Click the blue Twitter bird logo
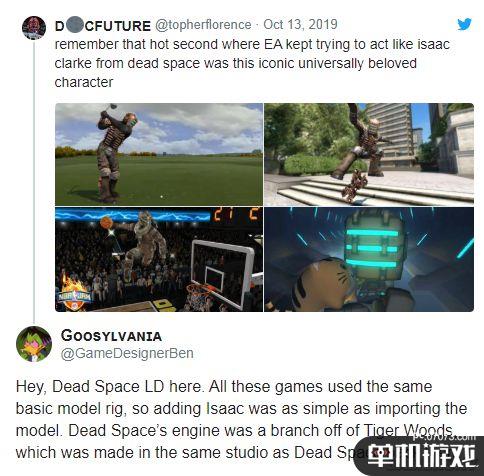This screenshot has width=484, height=476. 464,25
